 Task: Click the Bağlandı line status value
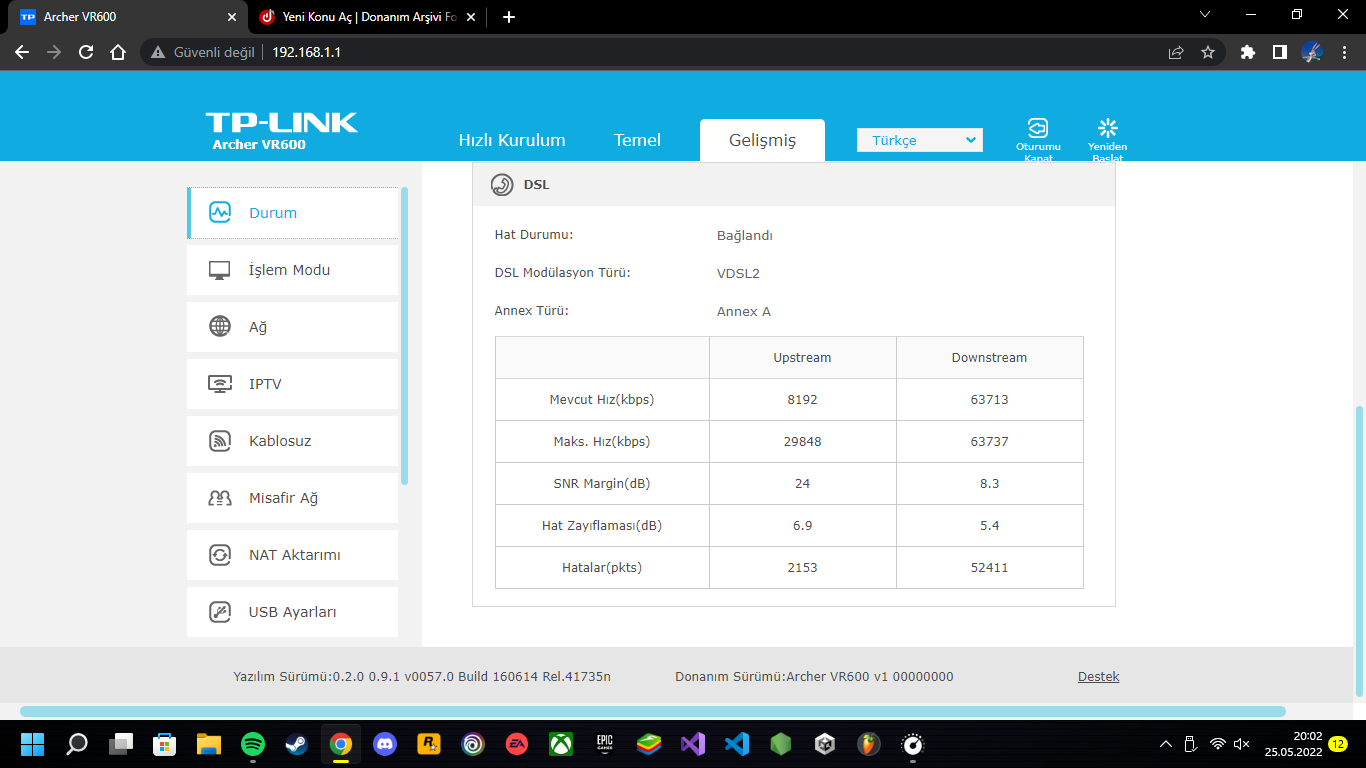coord(745,236)
